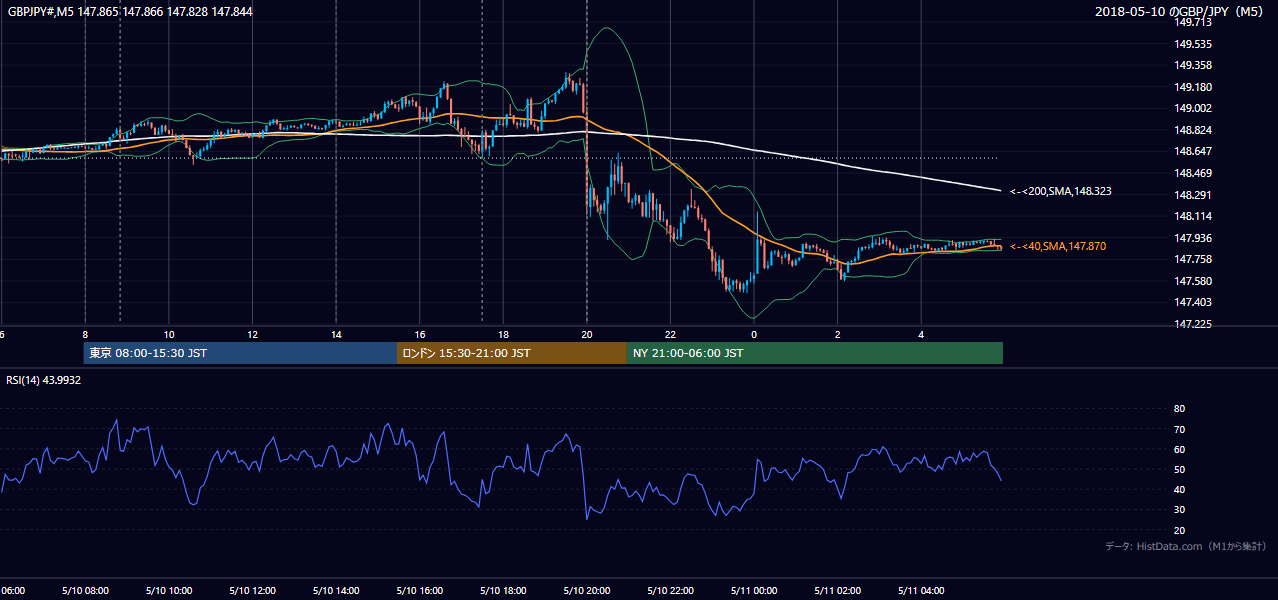The width and height of the screenshot is (1278, 600).
Task: Click hour label 12 under the price chart
Action: (x=253, y=335)
